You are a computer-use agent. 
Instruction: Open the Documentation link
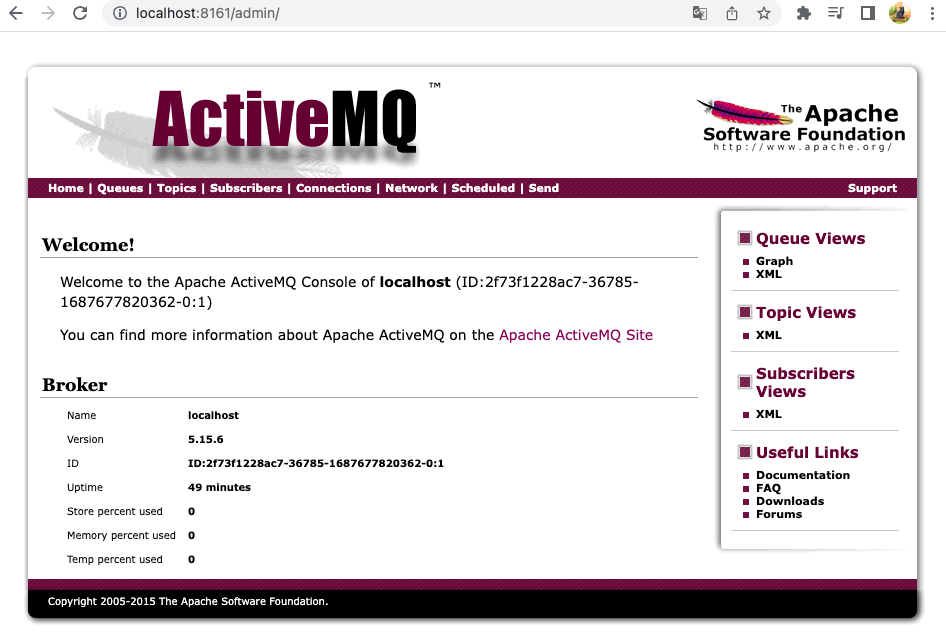pos(802,475)
